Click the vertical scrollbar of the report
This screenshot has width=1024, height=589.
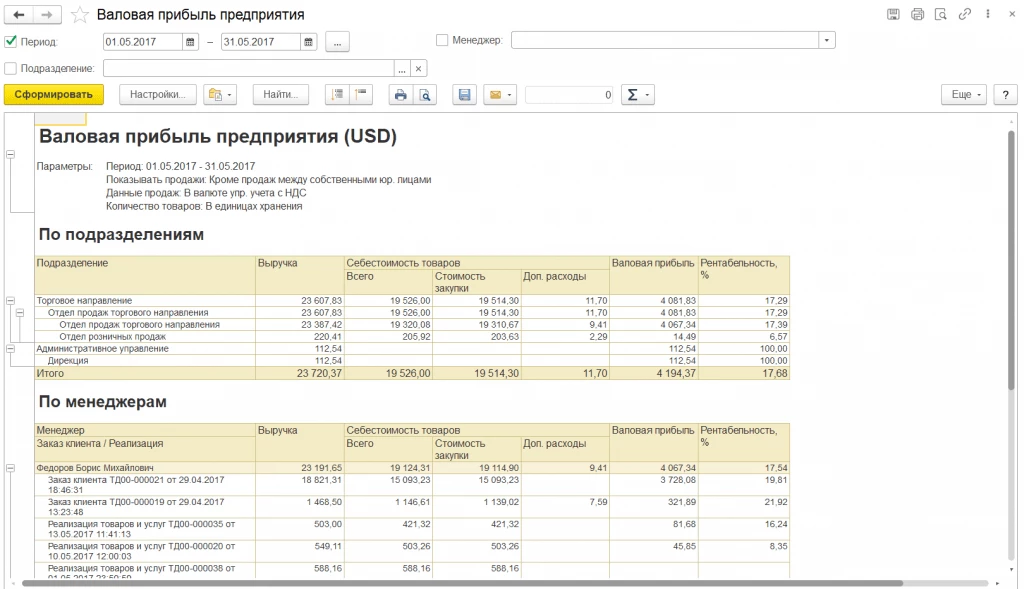point(1012,261)
